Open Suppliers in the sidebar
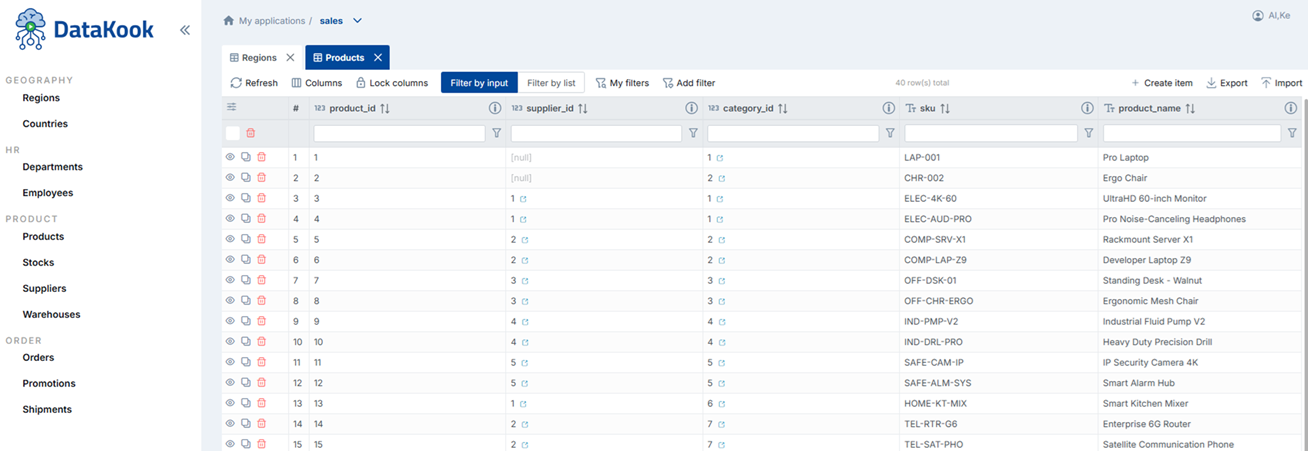 44,288
